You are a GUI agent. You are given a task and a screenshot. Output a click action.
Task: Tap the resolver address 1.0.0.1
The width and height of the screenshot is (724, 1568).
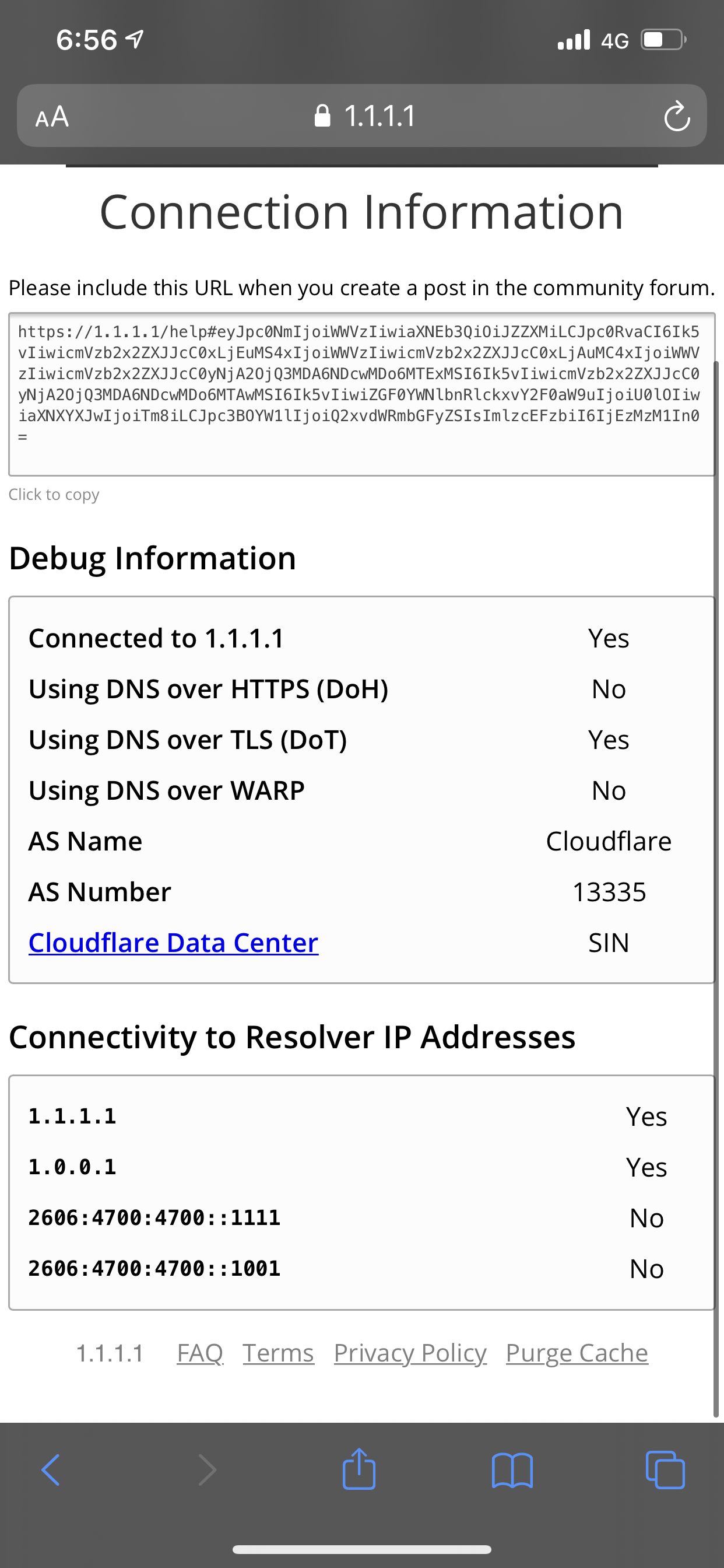[72, 1167]
